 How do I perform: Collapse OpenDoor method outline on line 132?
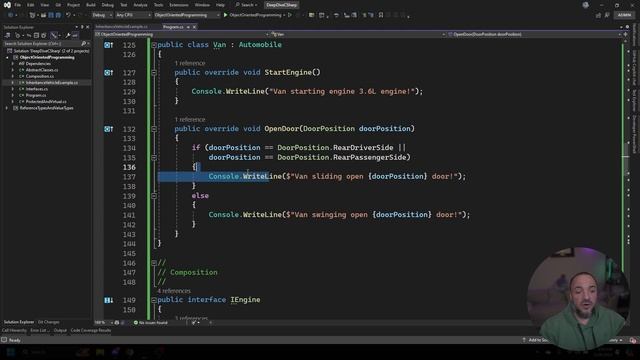tap(154, 129)
